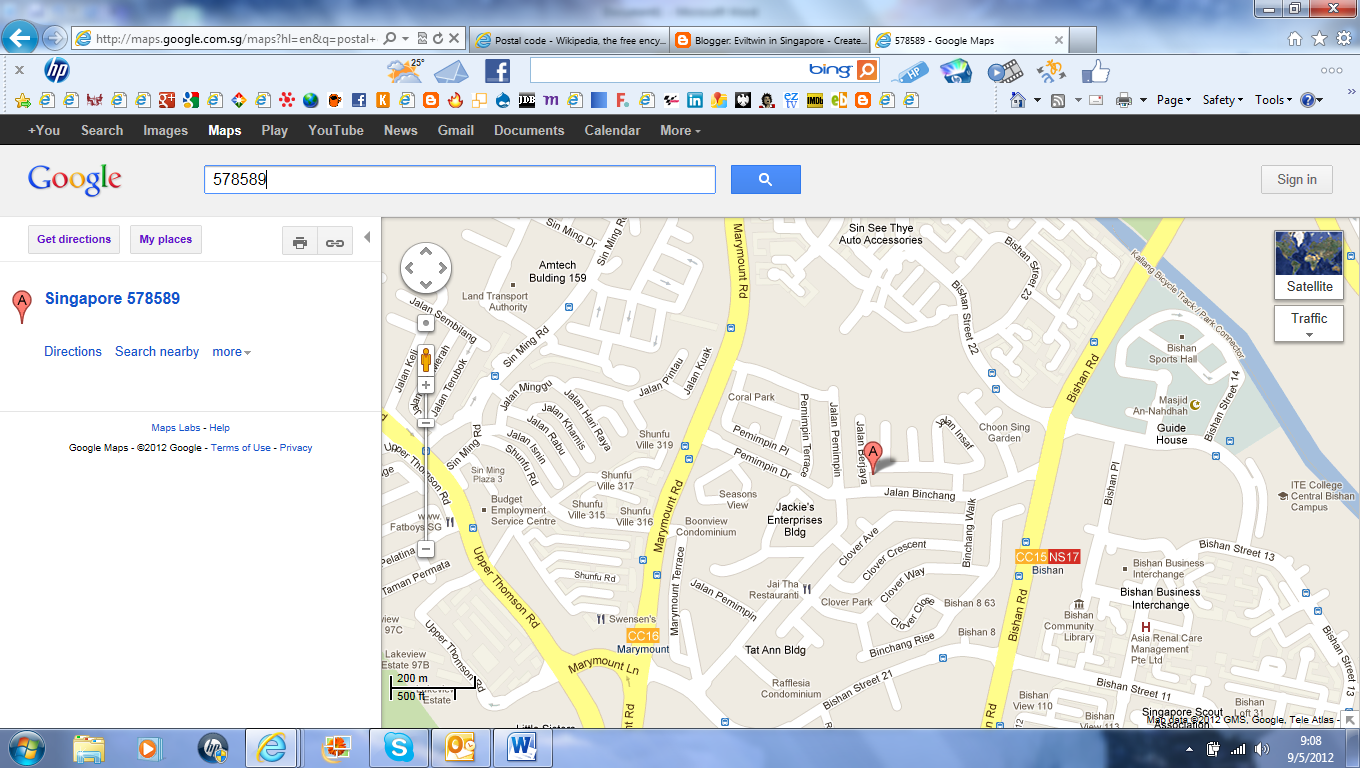1360x768 pixels.
Task: Select the Pegman street view figure
Action: click(426, 358)
